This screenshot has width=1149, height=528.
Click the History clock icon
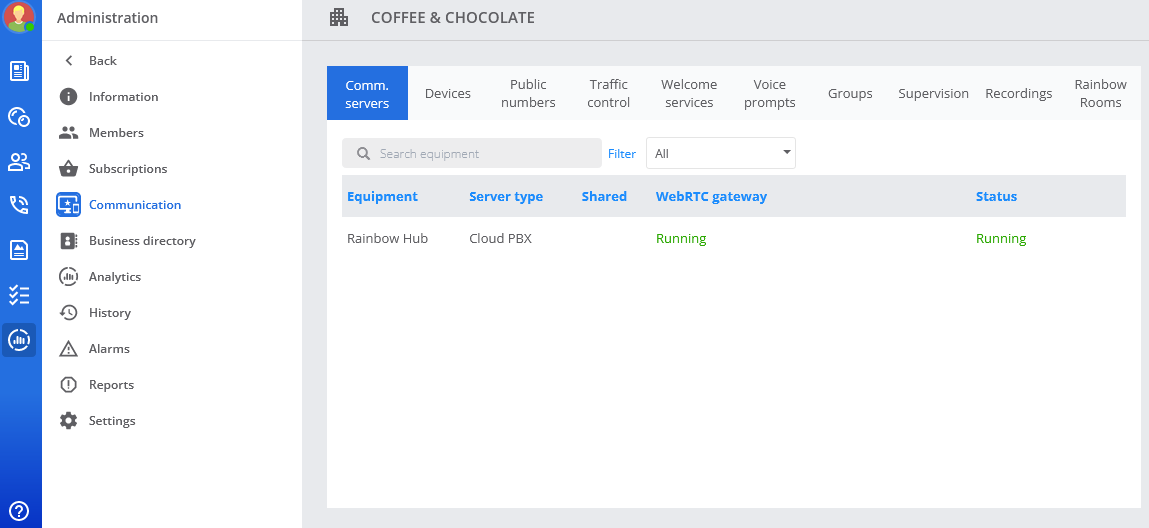[68, 313]
